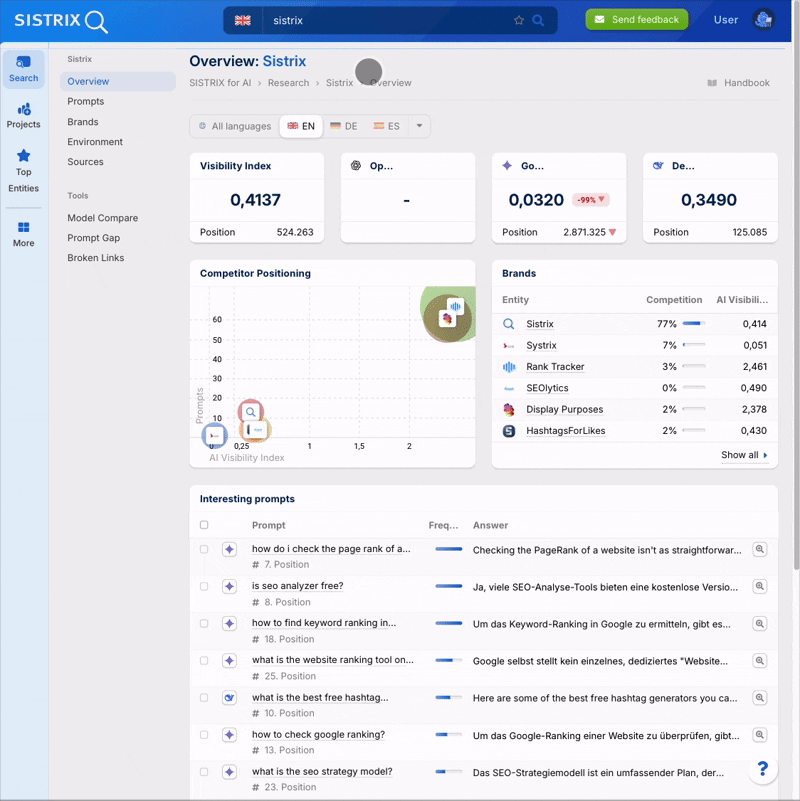
Task: Tick checkbox for 'how to check google ranking?'
Action: 204,735
